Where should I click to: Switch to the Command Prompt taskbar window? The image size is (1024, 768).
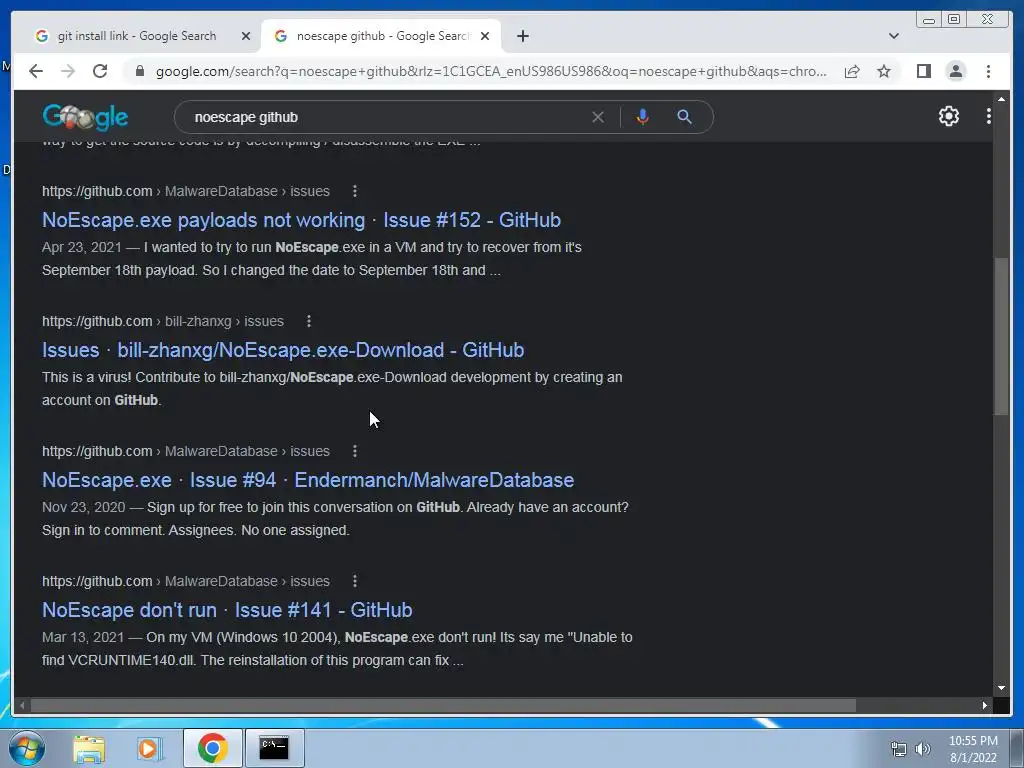click(274, 748)
